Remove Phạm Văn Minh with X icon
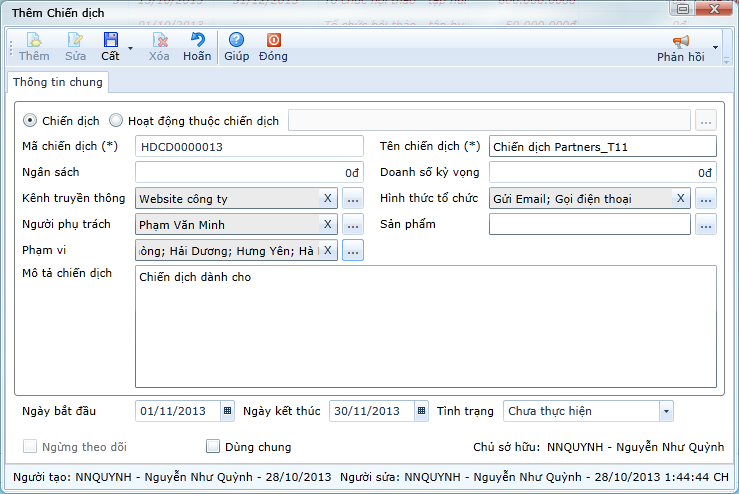Image resolution: width=739 pixels, height=494 pixels. [x=327, y=225]
